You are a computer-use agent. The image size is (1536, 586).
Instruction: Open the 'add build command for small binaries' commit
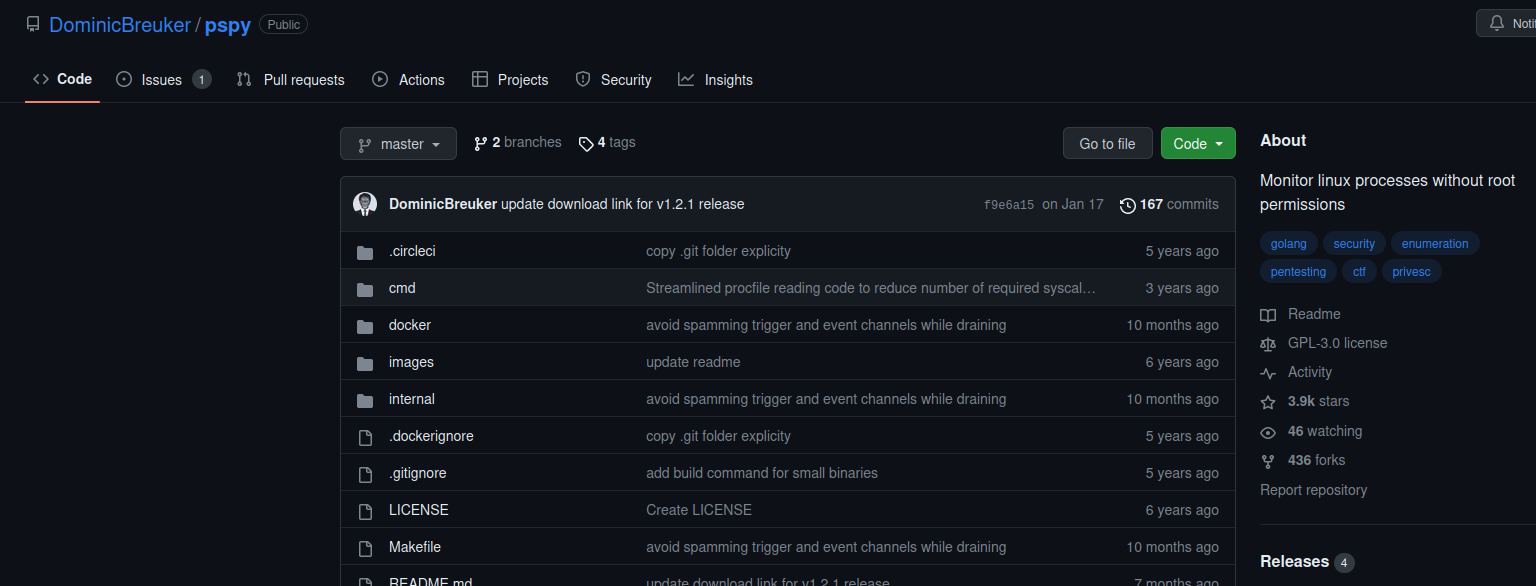point(762,473)
